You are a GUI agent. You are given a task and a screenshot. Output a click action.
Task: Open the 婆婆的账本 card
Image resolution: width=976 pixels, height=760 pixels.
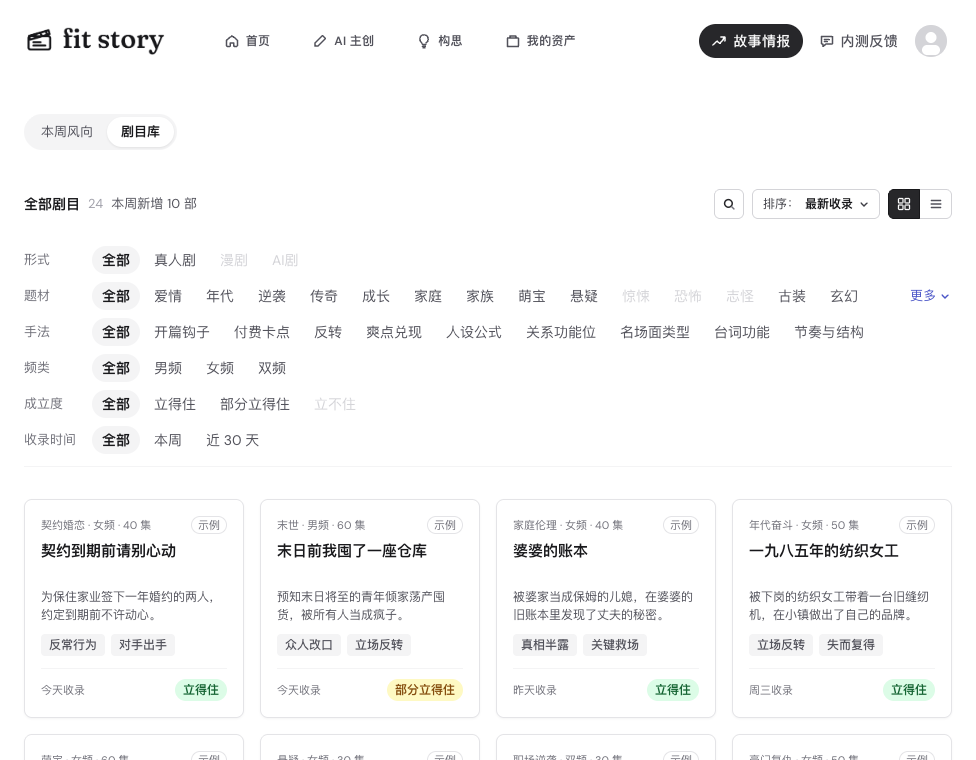[606, 608]
